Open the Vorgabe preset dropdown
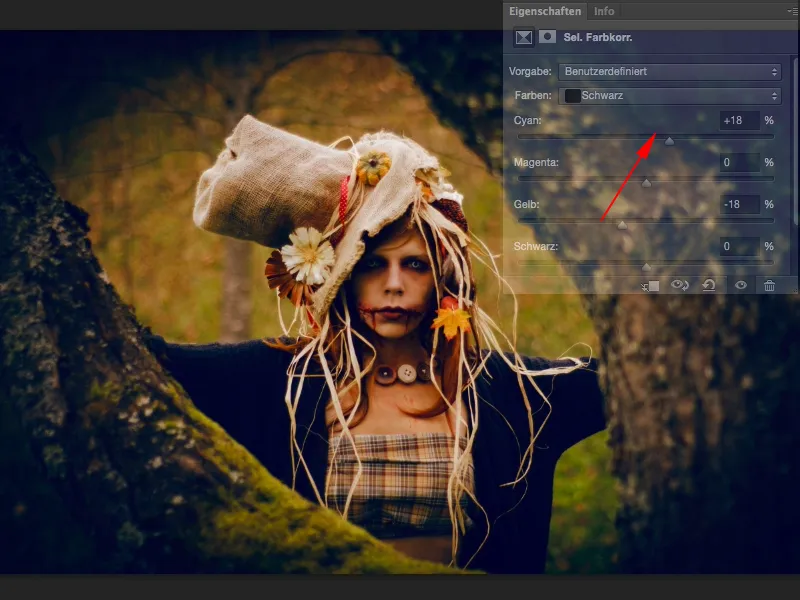Viewport: 800px width, 600px height. coord(669,71)
